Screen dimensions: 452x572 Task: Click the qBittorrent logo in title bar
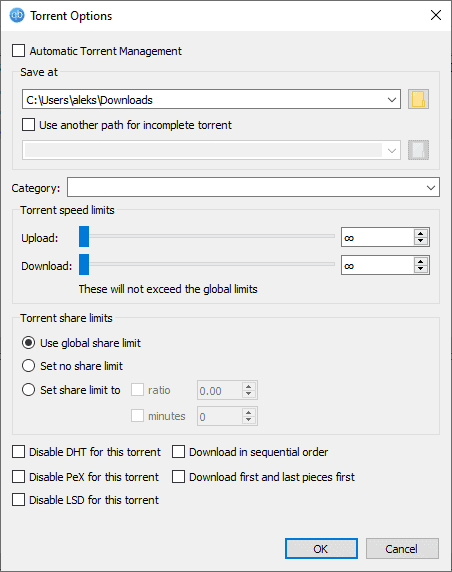[x=17, y=15]
